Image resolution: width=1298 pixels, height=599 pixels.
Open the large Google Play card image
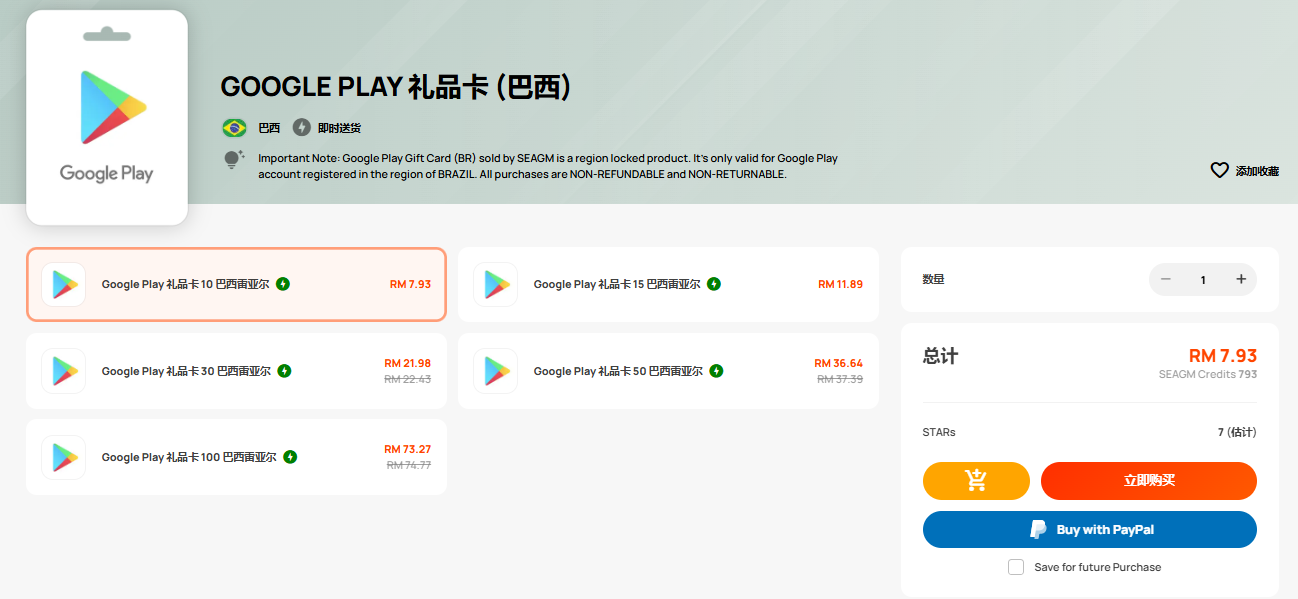[x=107, y=117]
